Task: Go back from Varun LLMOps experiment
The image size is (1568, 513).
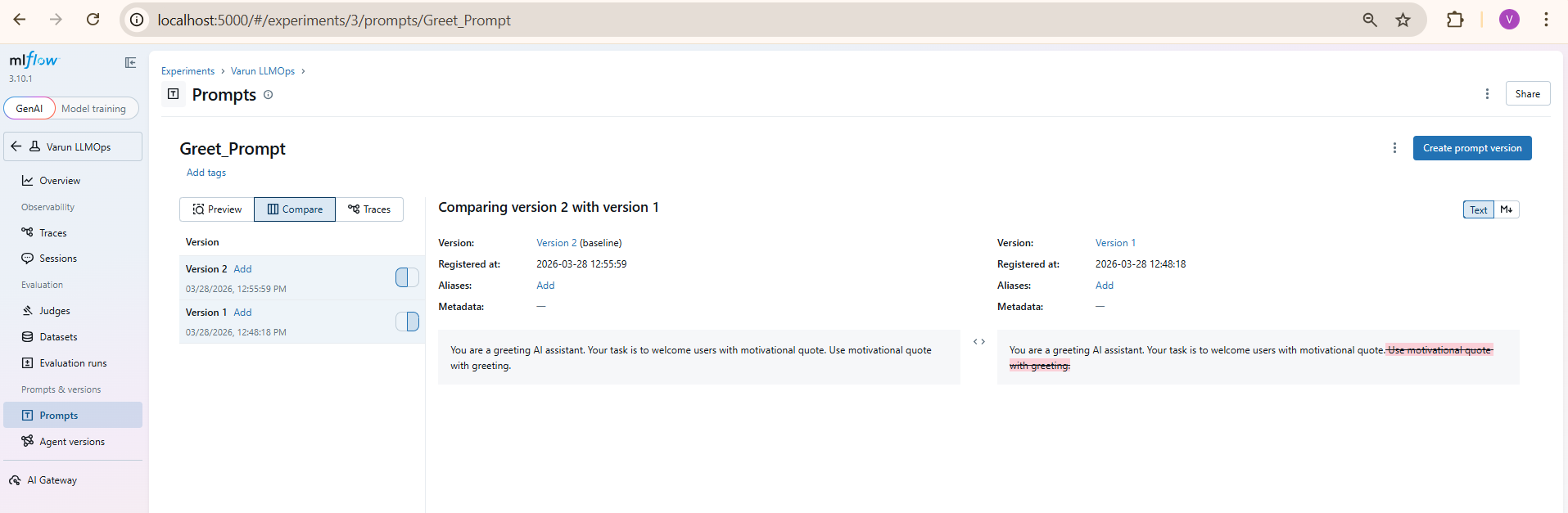Action: click(16, 146)
